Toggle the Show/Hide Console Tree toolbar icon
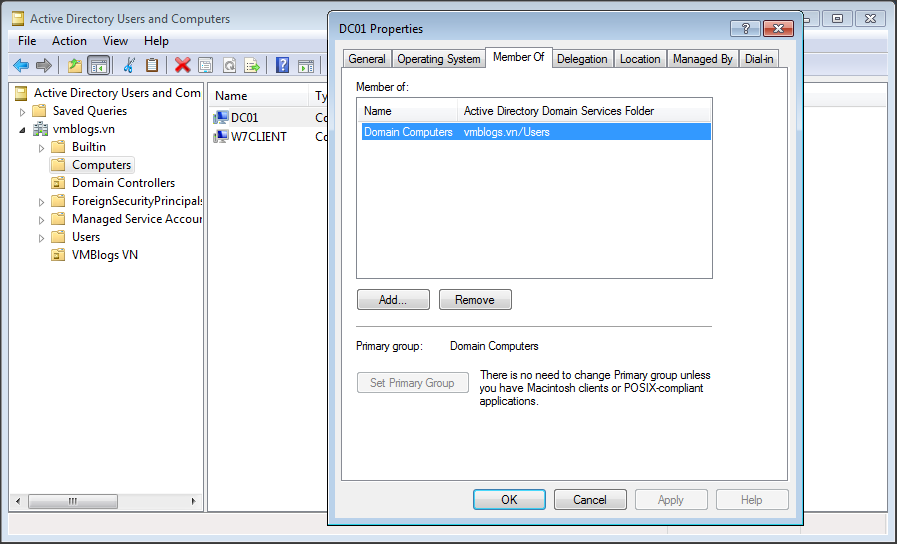 pyautogui.click(x=98, y=65)
